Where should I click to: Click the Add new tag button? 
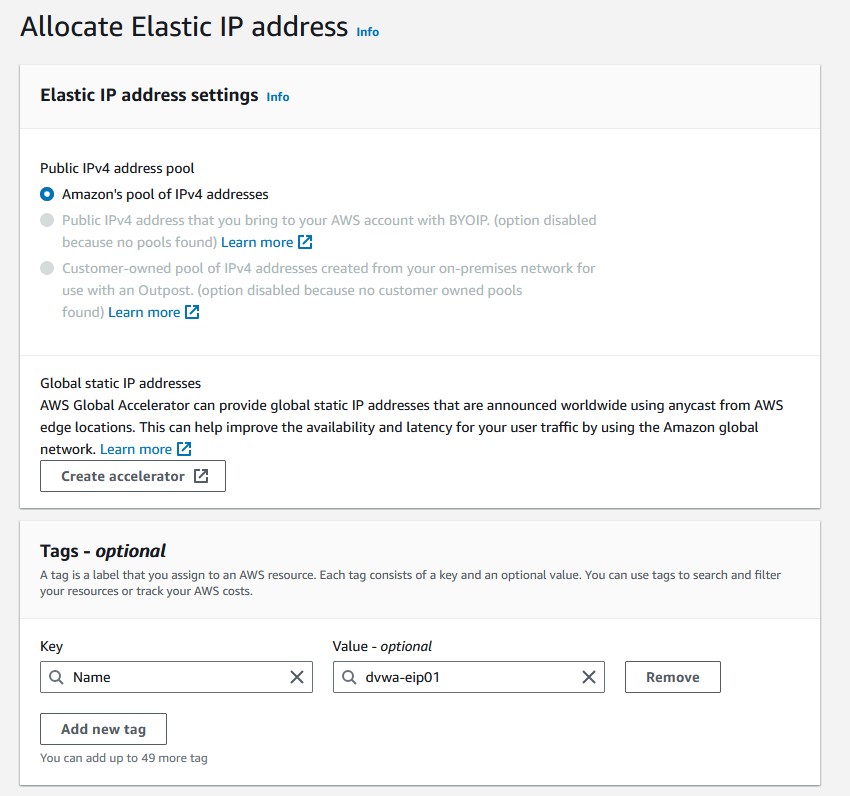coord(103,729)
